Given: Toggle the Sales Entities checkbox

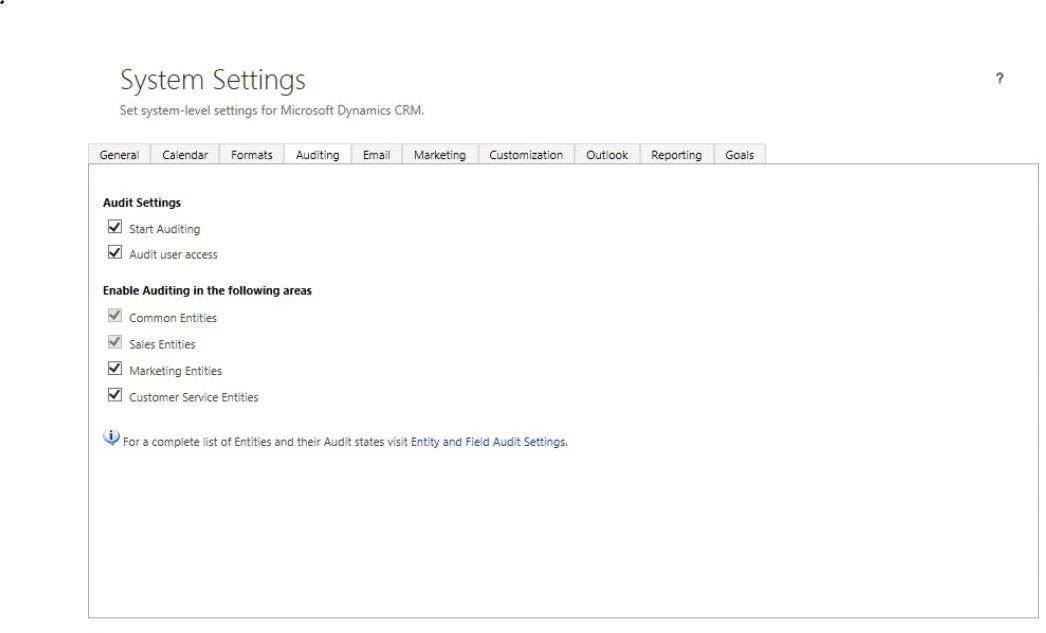Looking at the screenshot, I should coord(115,342).
